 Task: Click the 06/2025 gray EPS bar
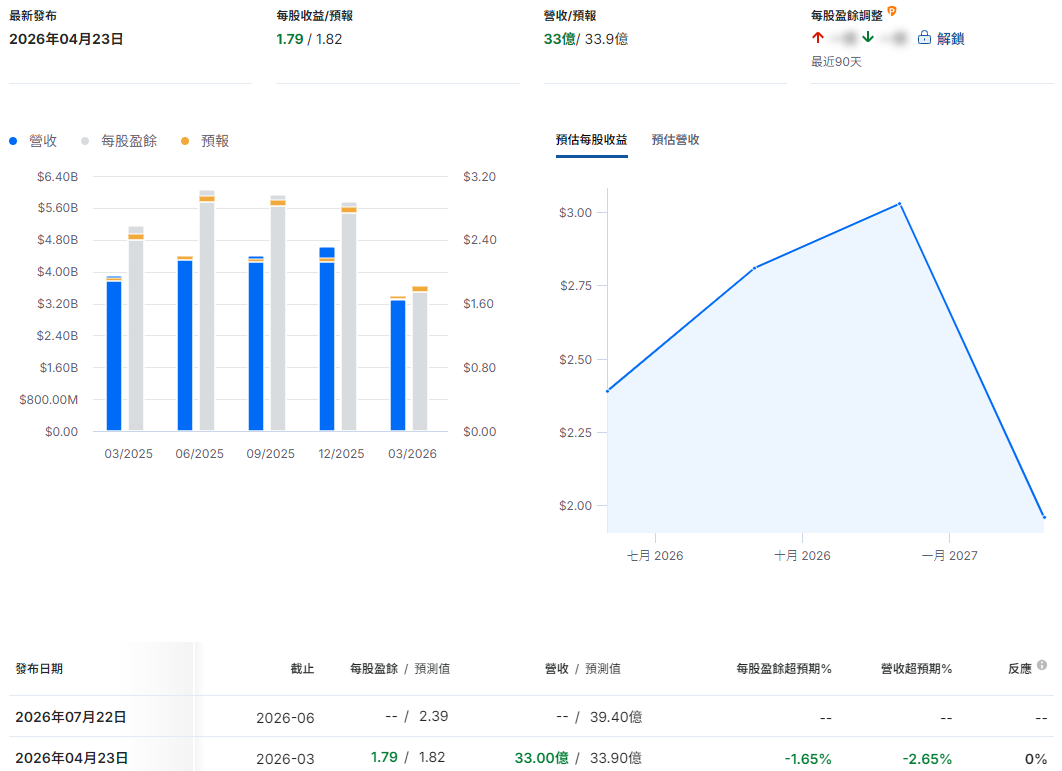(x=207, y=316)
